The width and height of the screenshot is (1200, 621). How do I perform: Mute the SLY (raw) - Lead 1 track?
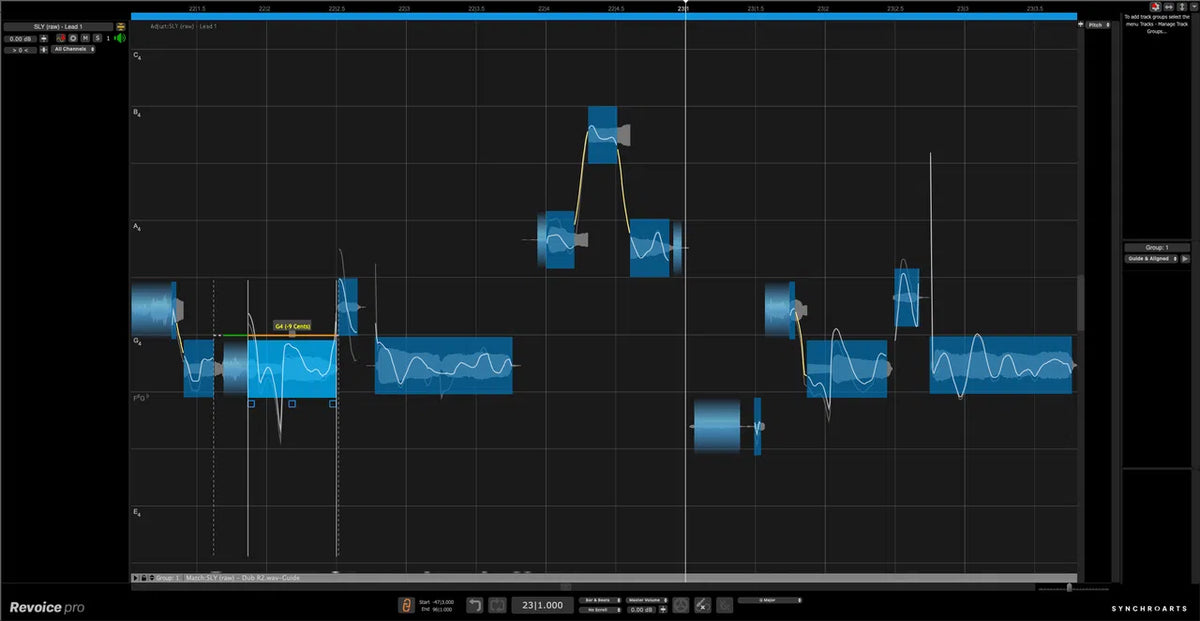[x=85, y=38]
